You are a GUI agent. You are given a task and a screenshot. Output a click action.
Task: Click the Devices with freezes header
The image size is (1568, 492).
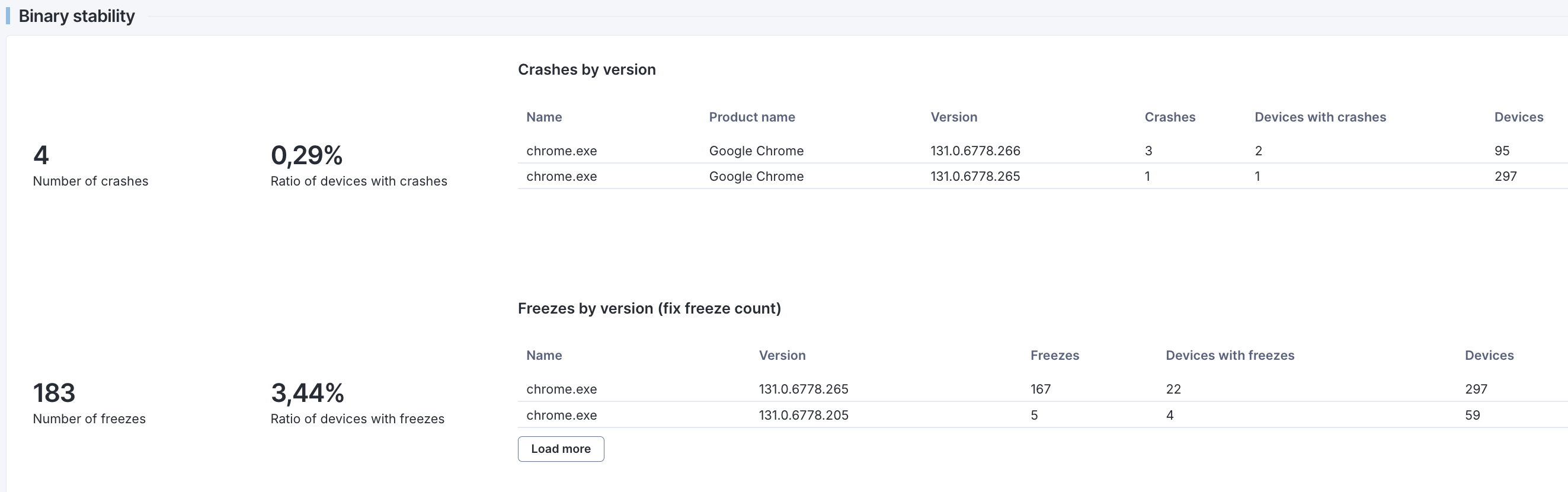pos(1230,355)
